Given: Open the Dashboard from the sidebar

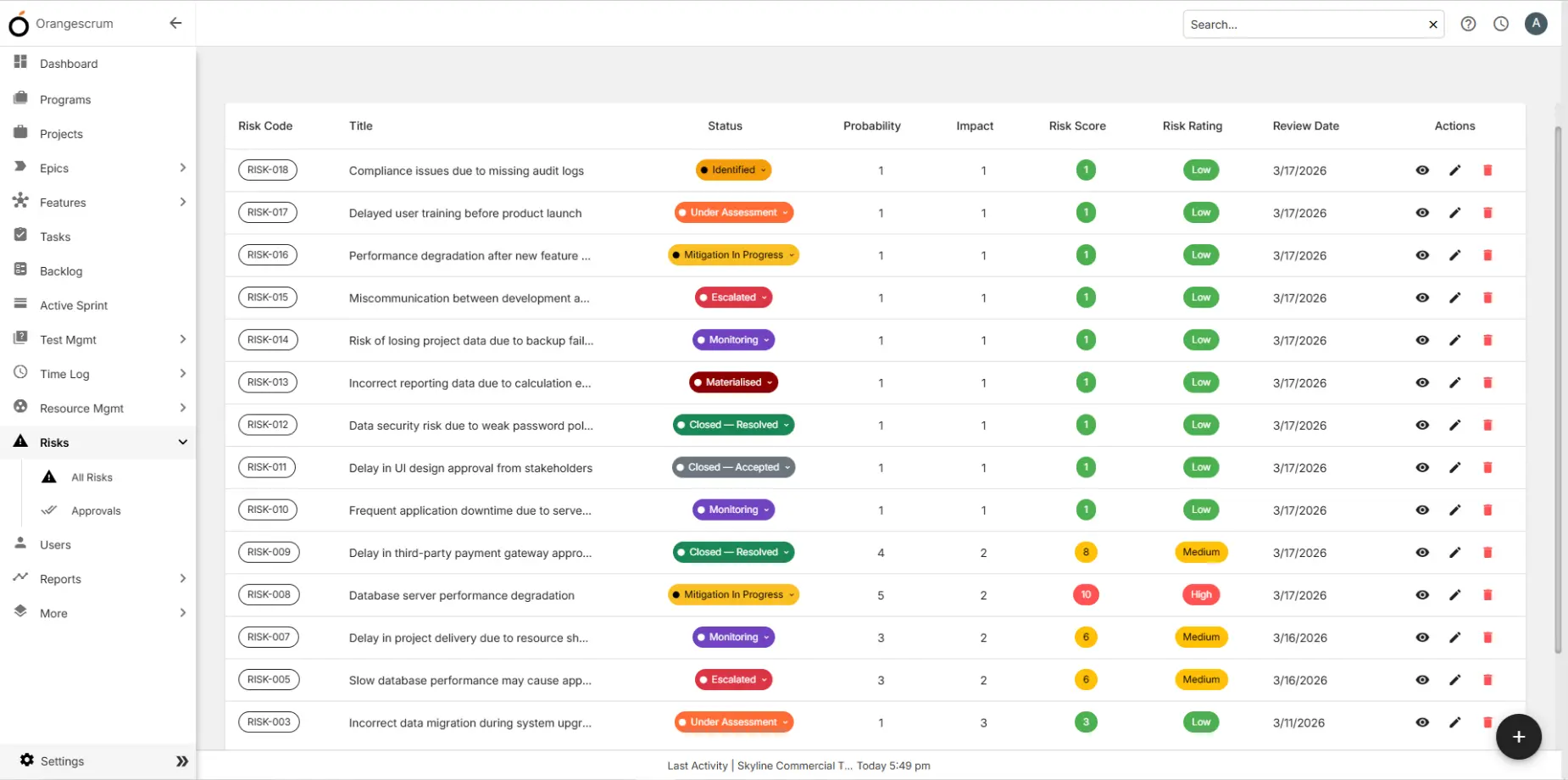Looking at the screenshot, I should tap(68, 64).
